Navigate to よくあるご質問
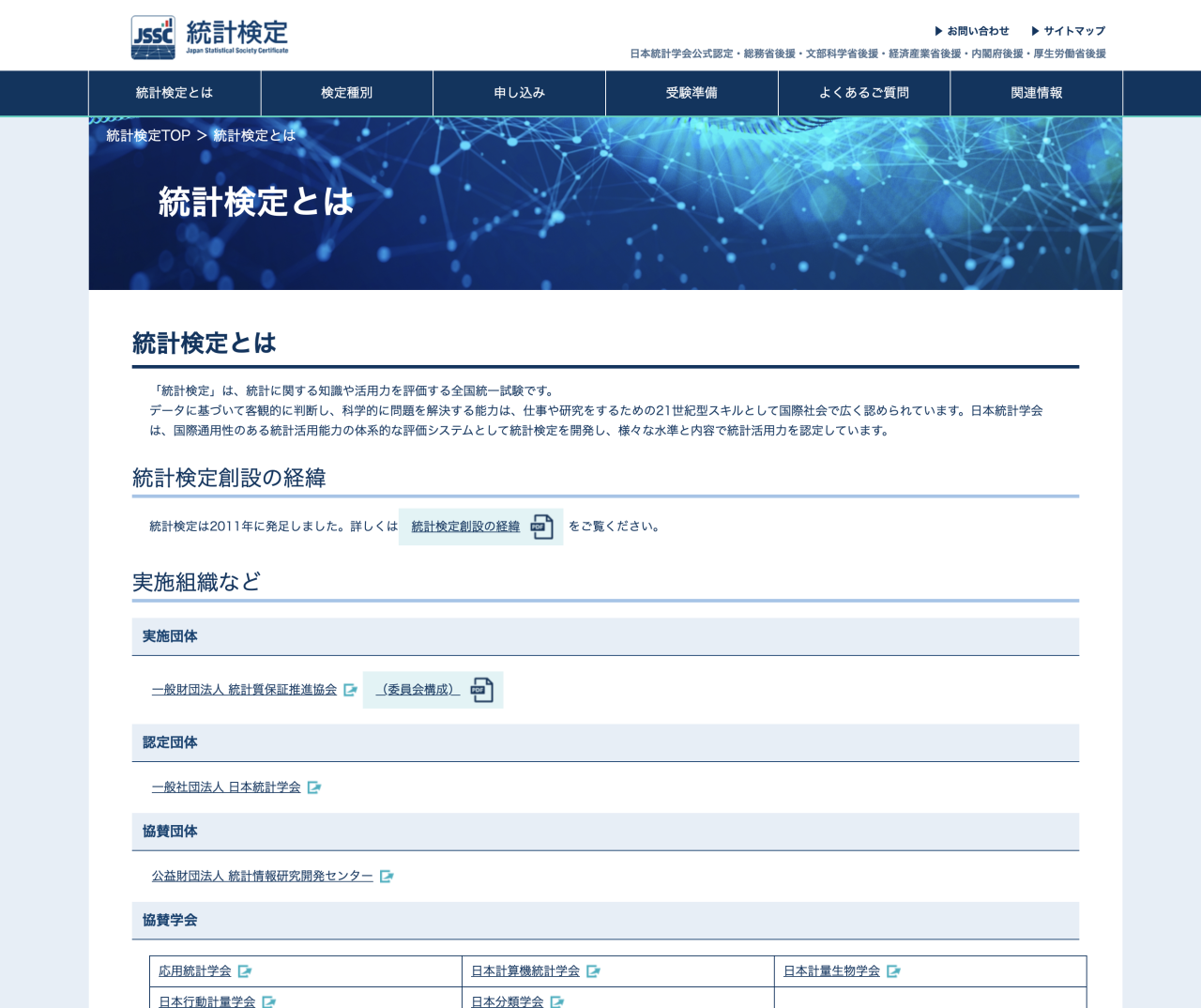Image resolution: width=1201 pixels, height=1008 pixels. (x=863, y=93)
